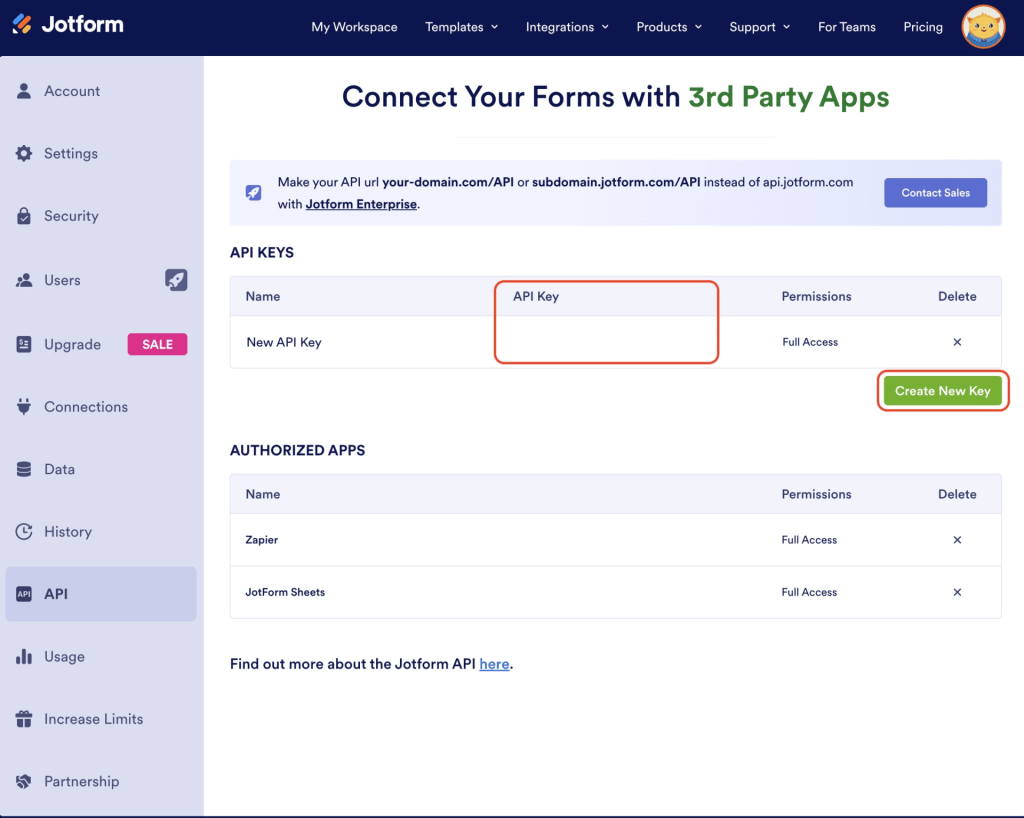The image size is (1024, 818).
Task: Open the Jotform Enterprise link
Action: coord(361,204)
